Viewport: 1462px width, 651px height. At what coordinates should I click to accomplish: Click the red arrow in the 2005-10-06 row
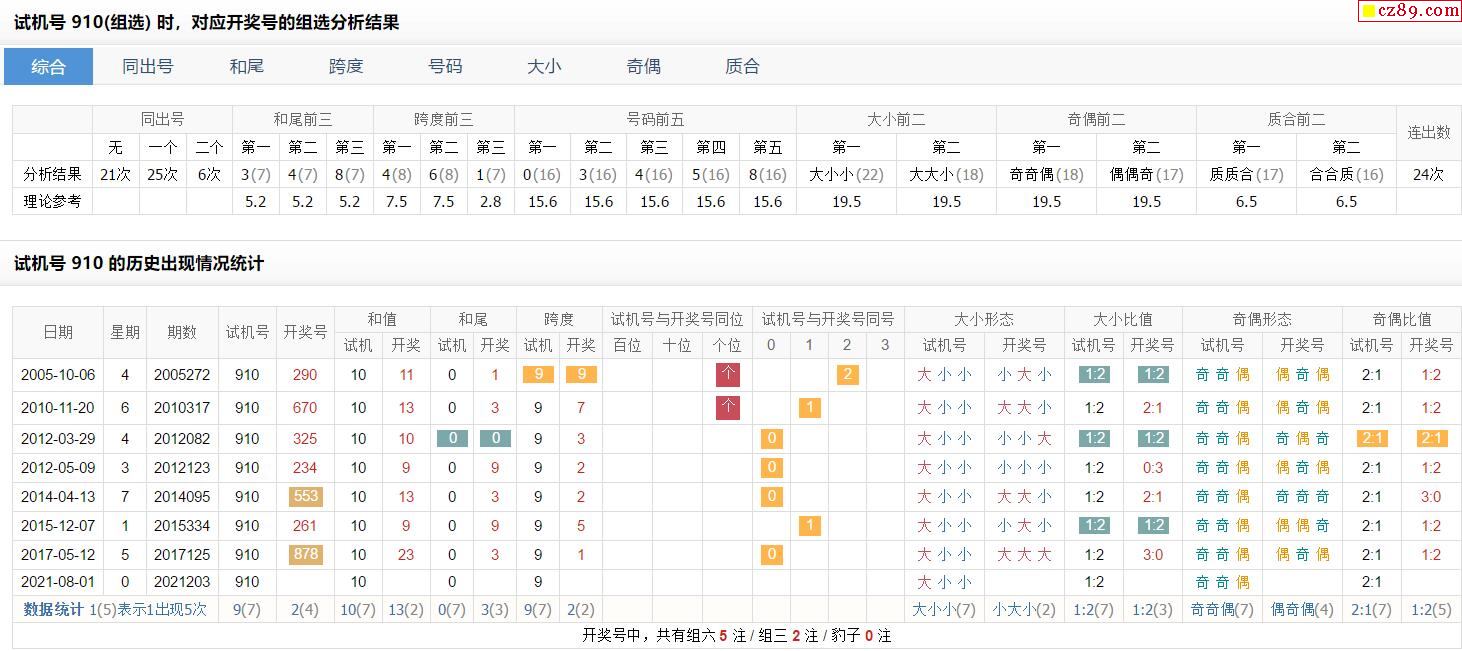(728, 375)
